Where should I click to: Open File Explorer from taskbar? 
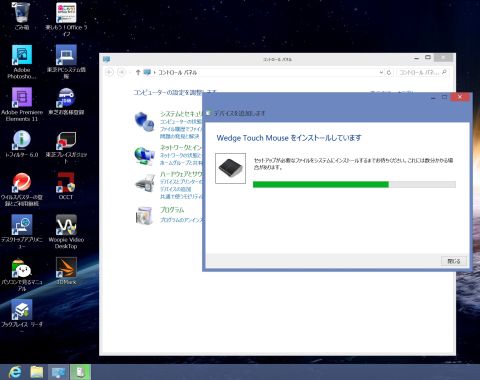(37, 372)
